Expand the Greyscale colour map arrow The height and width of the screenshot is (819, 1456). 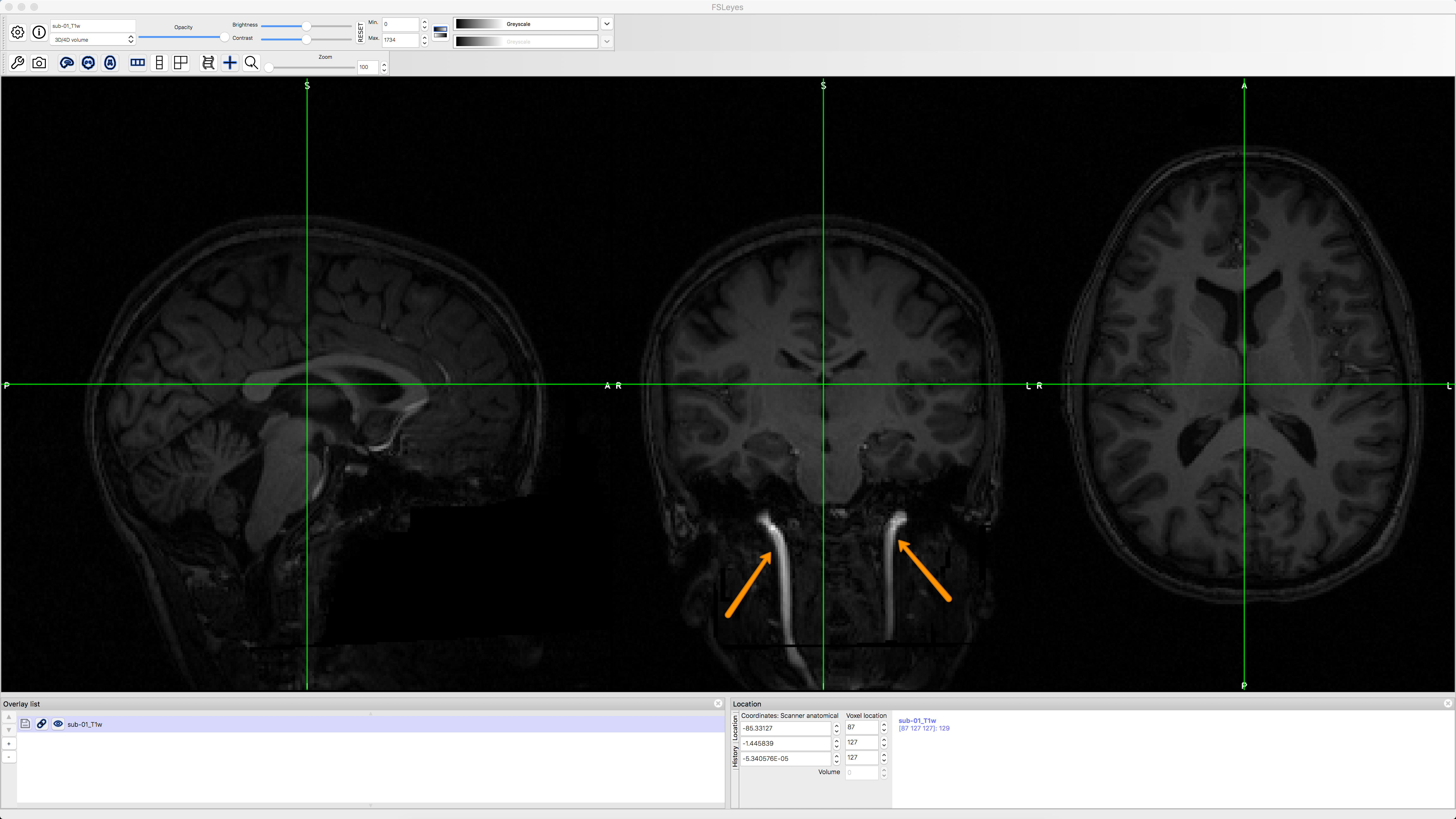point(606,24)
